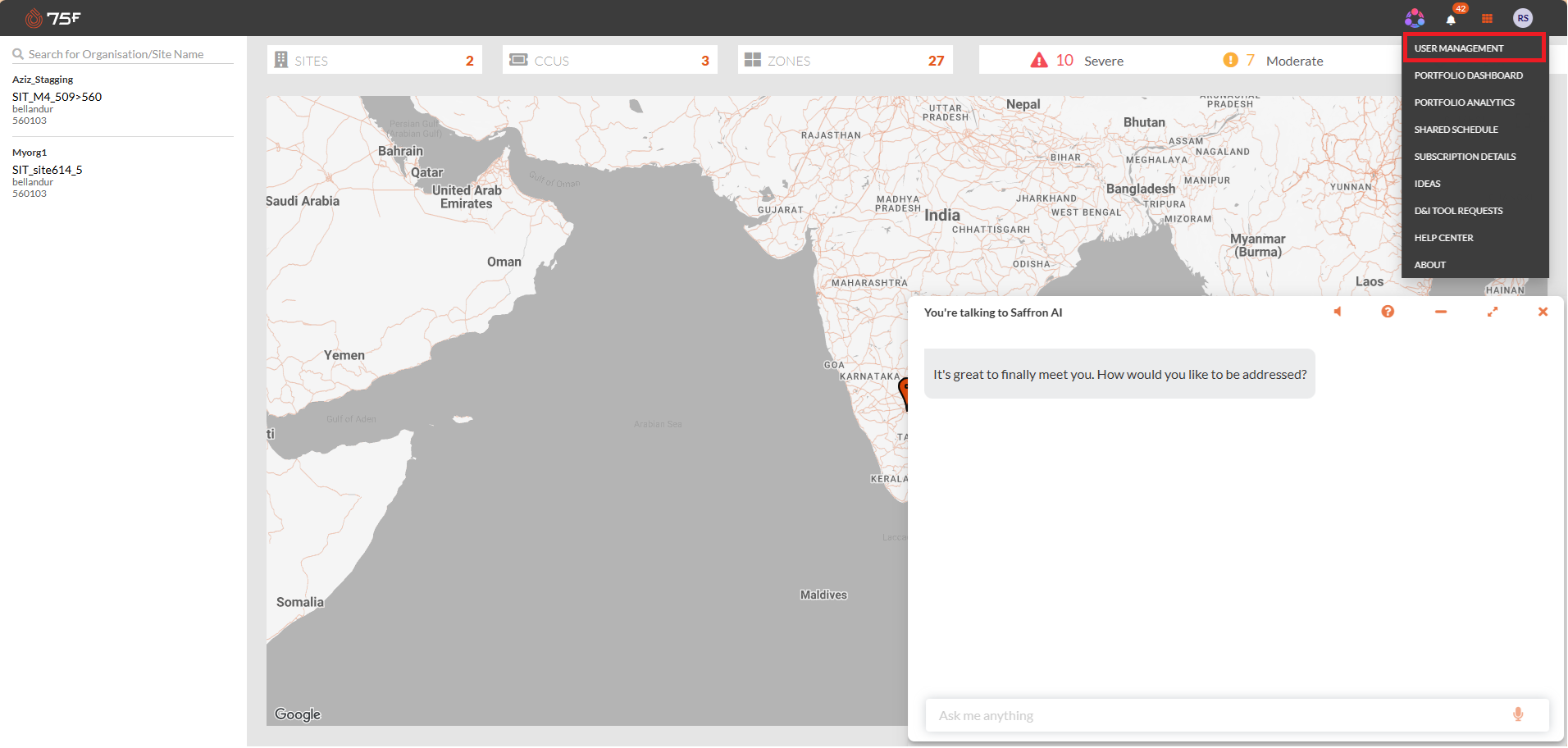Click the Myorg1 organisation name
Screen dimensions: 1568x748
pyautogui.click(x=30, y=153)
